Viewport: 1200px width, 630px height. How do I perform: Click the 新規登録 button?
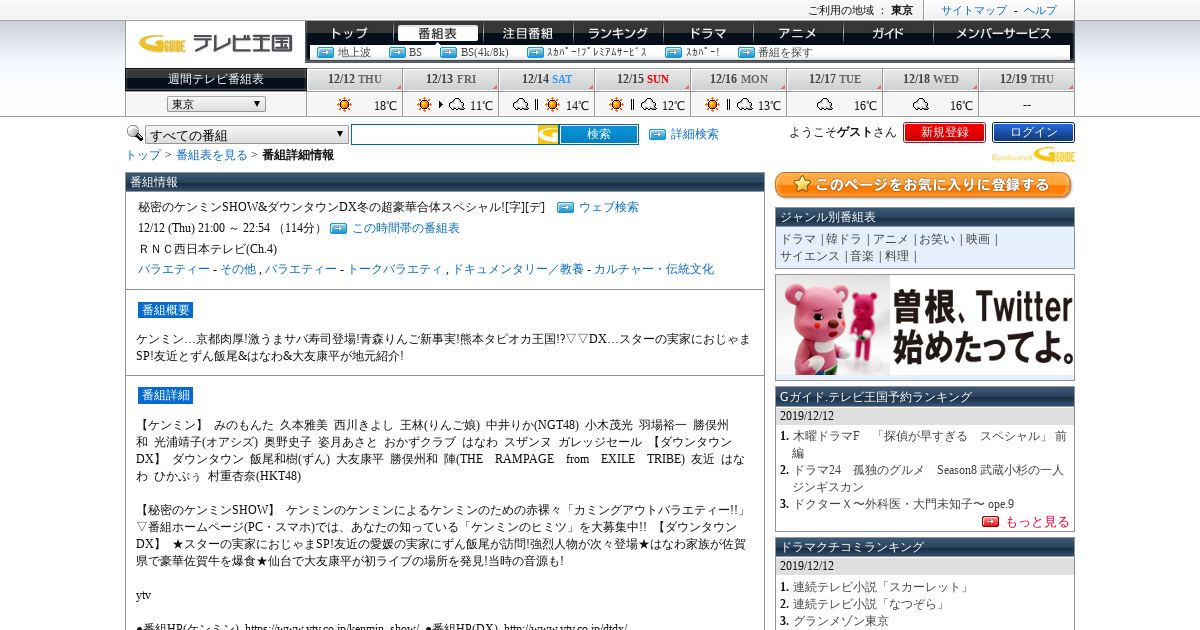point(944,132)
